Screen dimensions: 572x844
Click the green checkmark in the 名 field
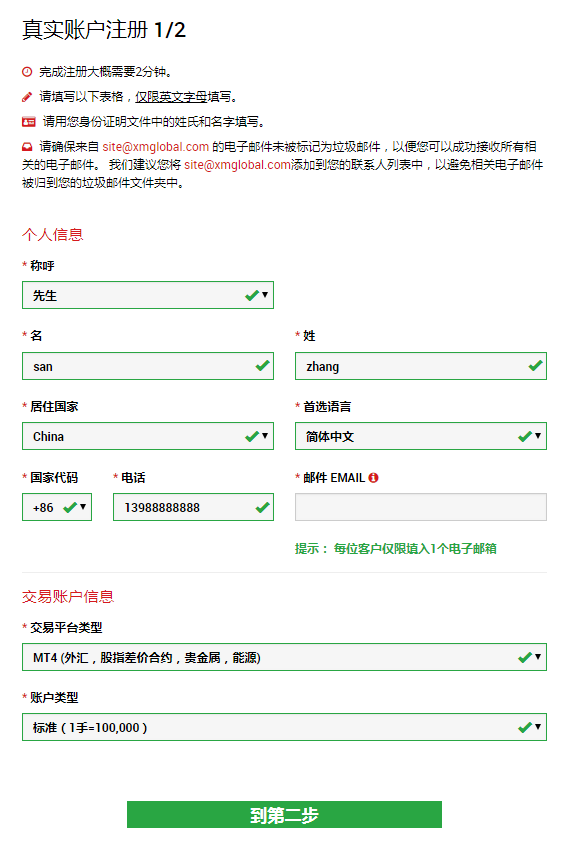[262, 366]
